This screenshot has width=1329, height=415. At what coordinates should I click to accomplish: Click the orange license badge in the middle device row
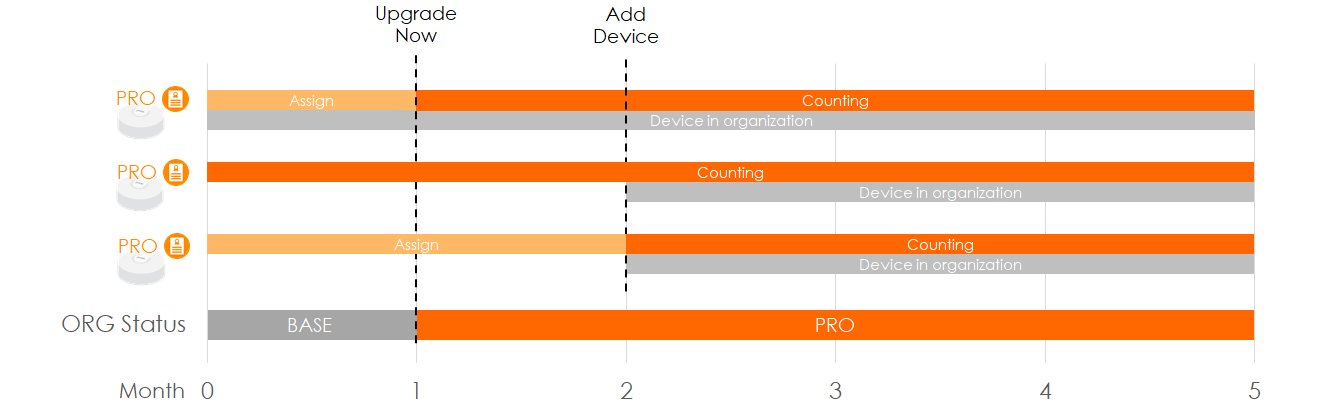[176, 172]
